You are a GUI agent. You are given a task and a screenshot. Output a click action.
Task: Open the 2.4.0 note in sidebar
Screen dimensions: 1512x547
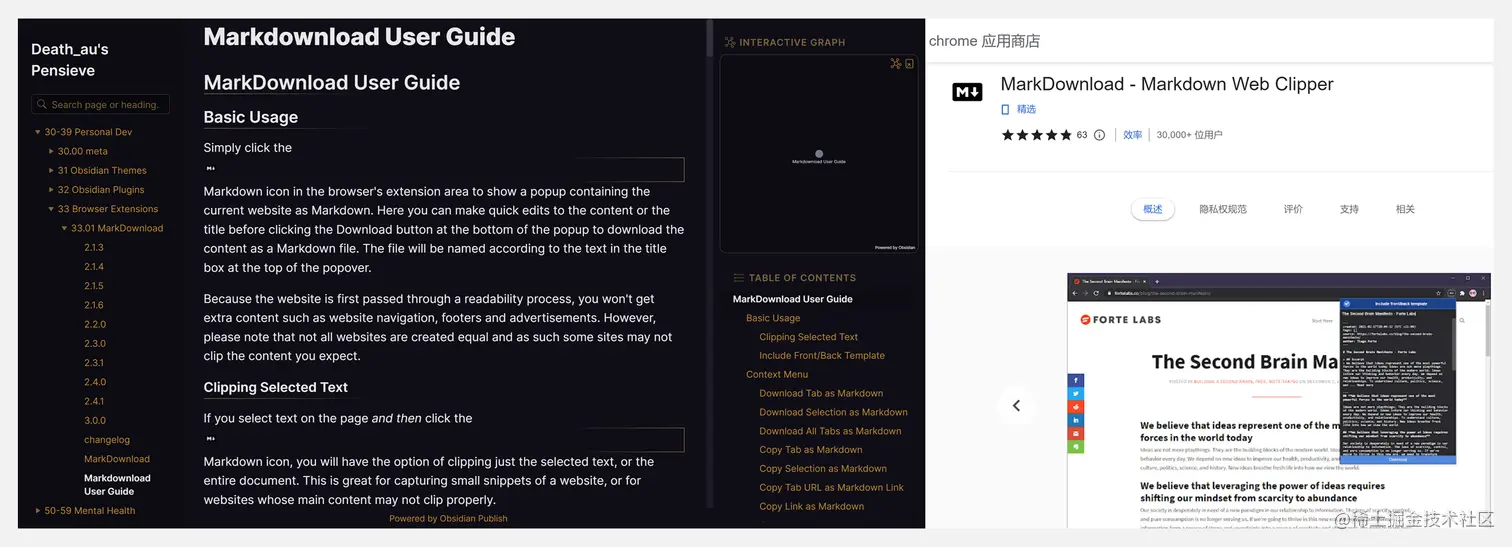(x=95, y=382)
